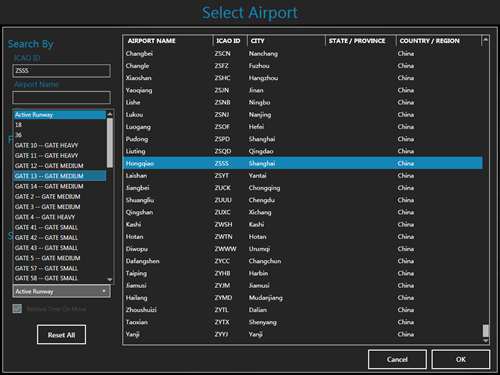Select the Changle airport row

click(x=303, y=66)
